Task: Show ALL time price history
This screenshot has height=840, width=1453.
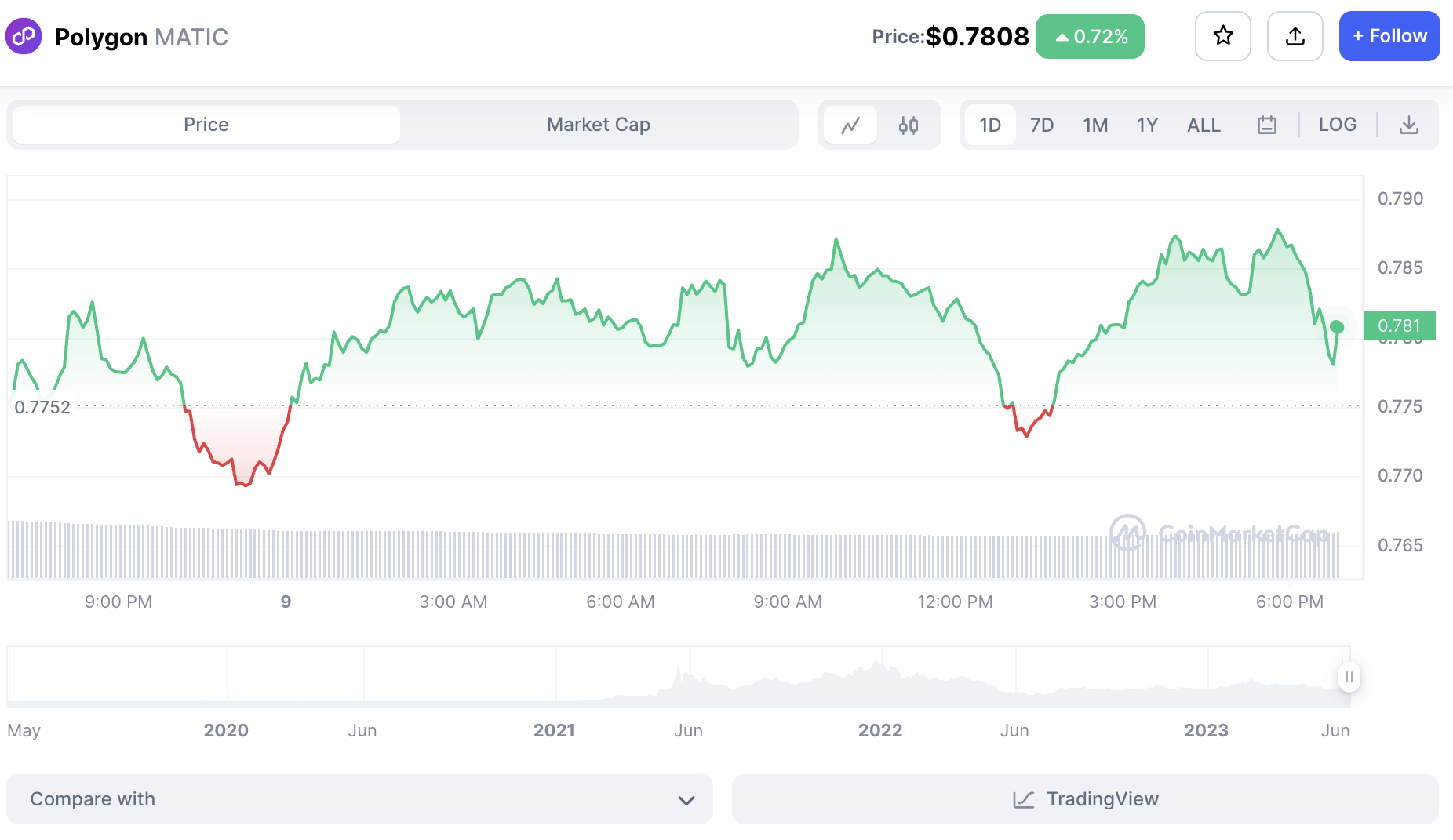Action: pos(1204,125)
